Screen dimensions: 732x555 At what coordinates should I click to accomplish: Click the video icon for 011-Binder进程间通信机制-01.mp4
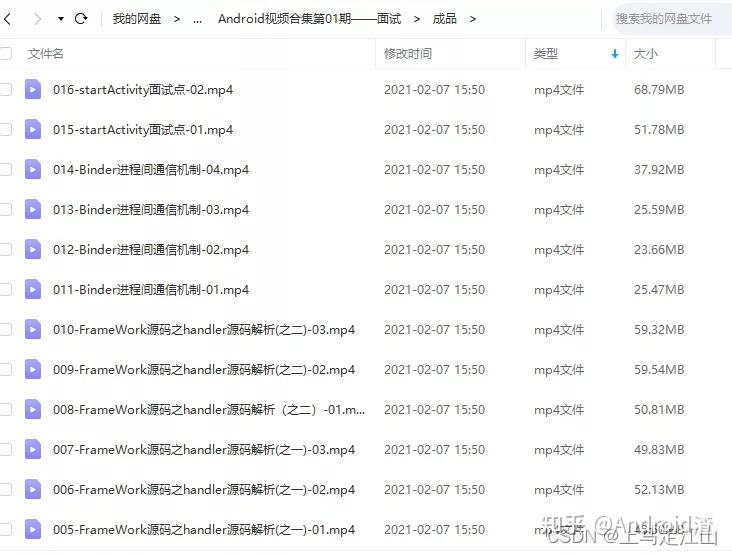pos(33,289)
